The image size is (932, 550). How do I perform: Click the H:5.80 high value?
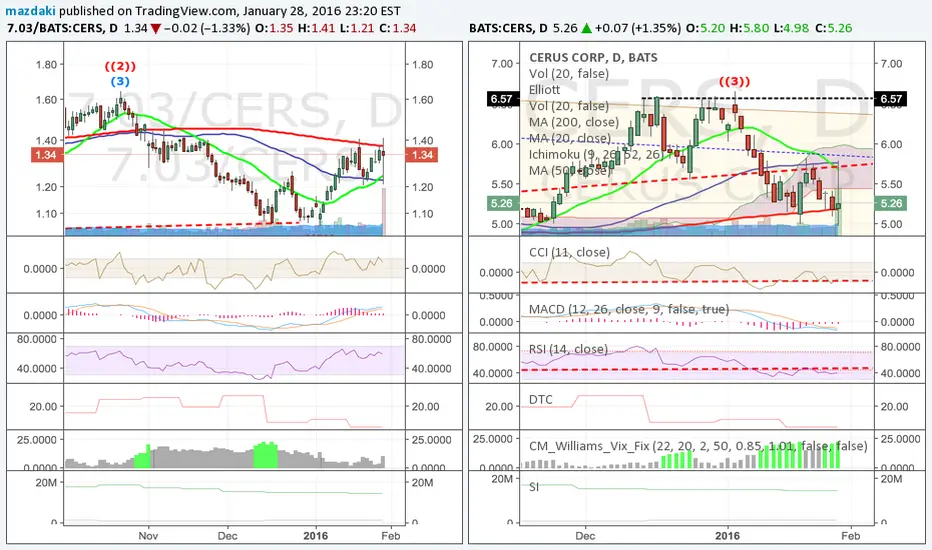click(749, 28)
